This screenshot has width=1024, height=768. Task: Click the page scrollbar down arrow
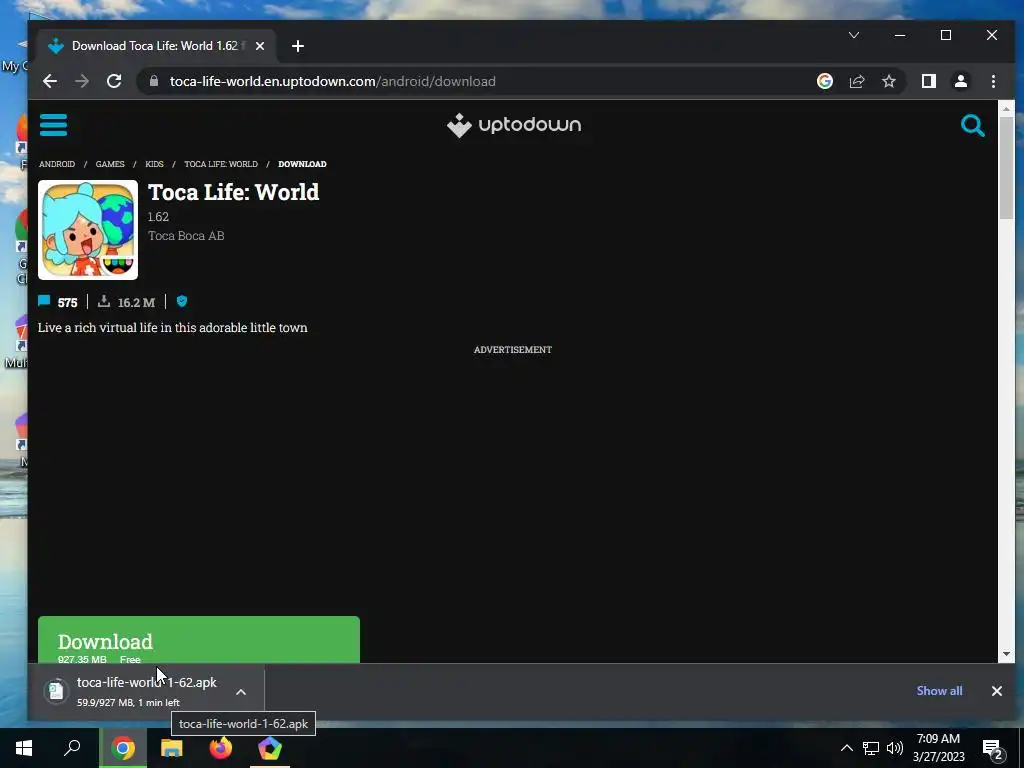1006,654
